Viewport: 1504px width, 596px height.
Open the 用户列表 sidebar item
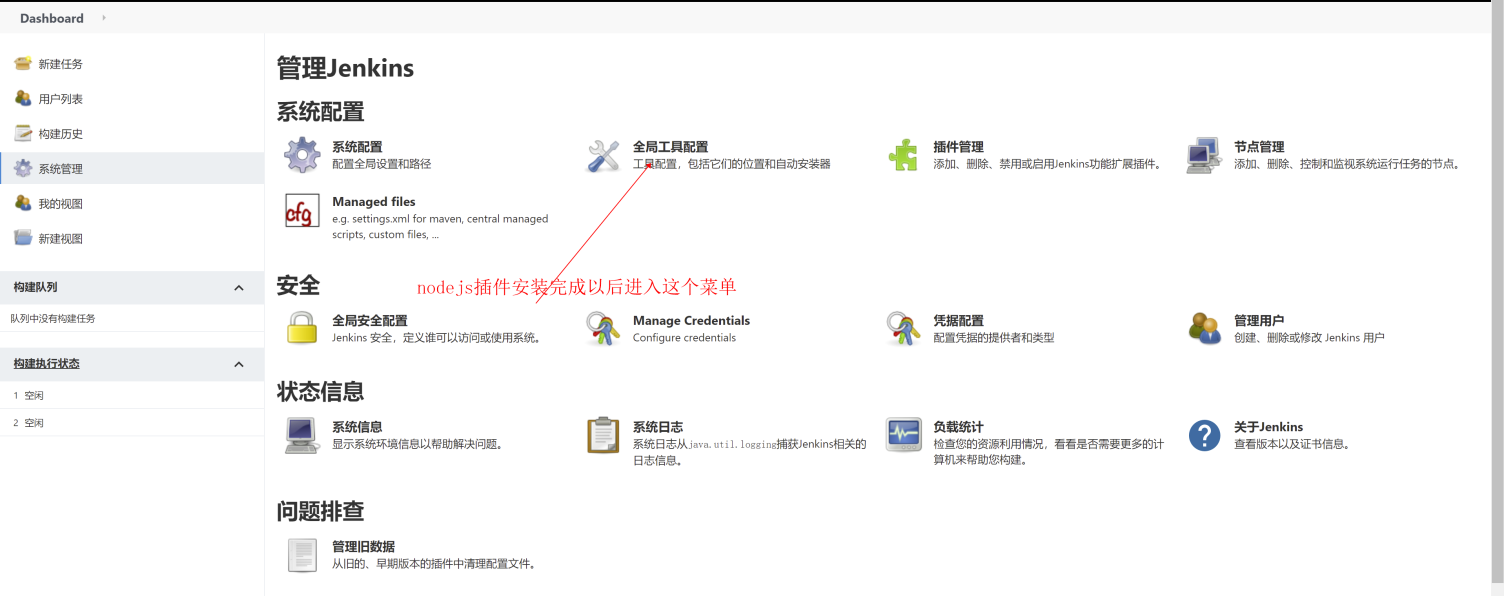(x=60, y=99)
